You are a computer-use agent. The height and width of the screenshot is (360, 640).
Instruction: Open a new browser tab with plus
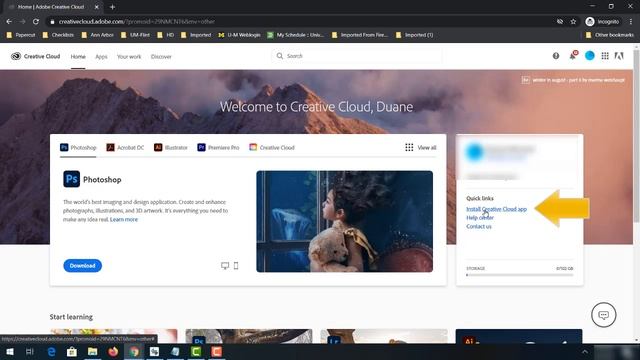click(112, 7)
